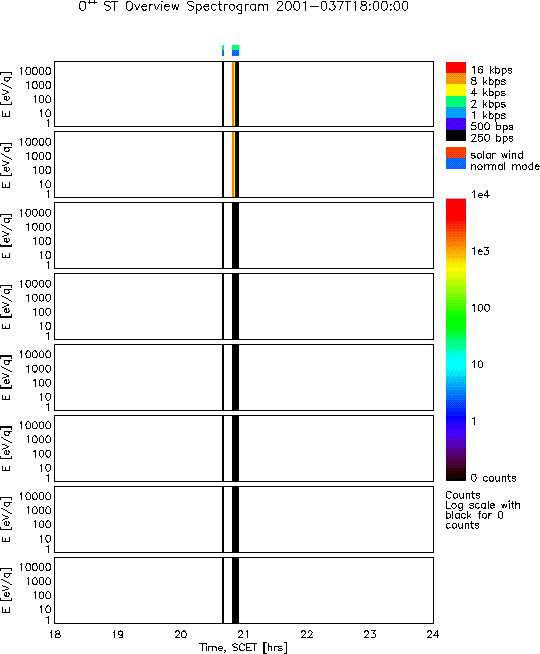
Task: Click the 'solar wind' legend label
Action: [497, 155]
